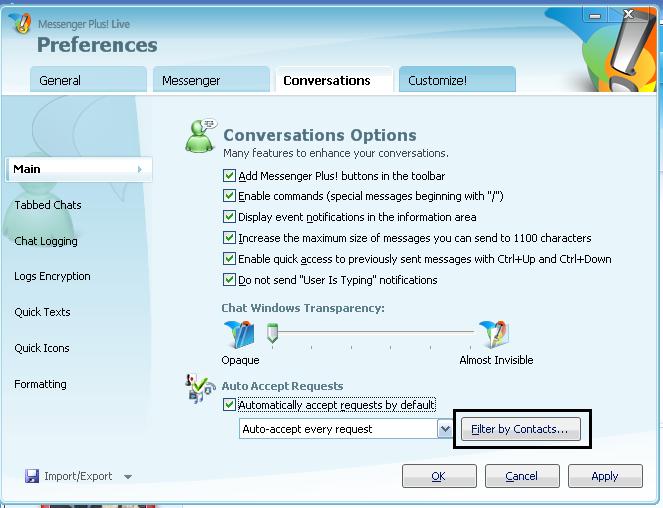The width and height of the screenshot is (663, 508).
Task: Click the Almost Invisible transparency icon
Action: coord(494,335)
